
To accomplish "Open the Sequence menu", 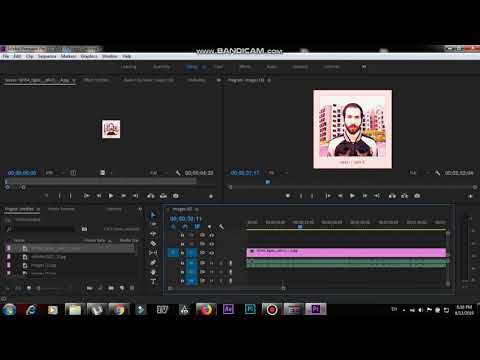I will point(47,56).
